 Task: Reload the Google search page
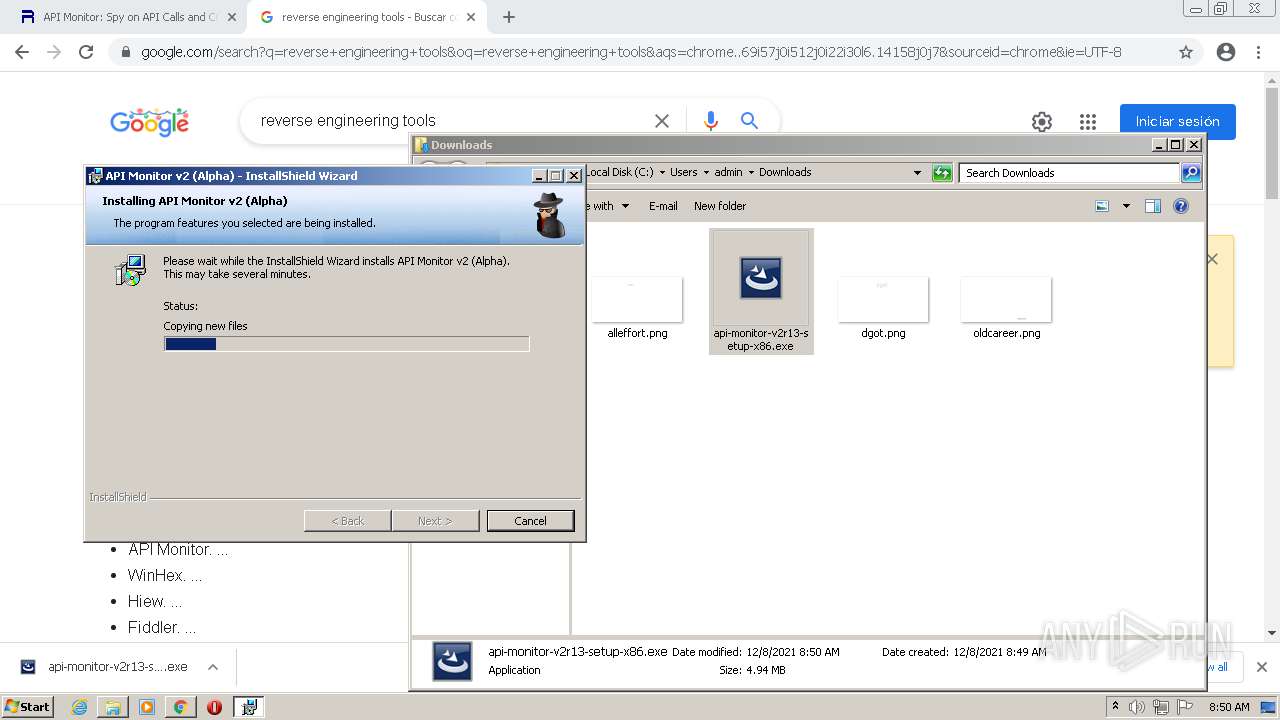[86, 52]
